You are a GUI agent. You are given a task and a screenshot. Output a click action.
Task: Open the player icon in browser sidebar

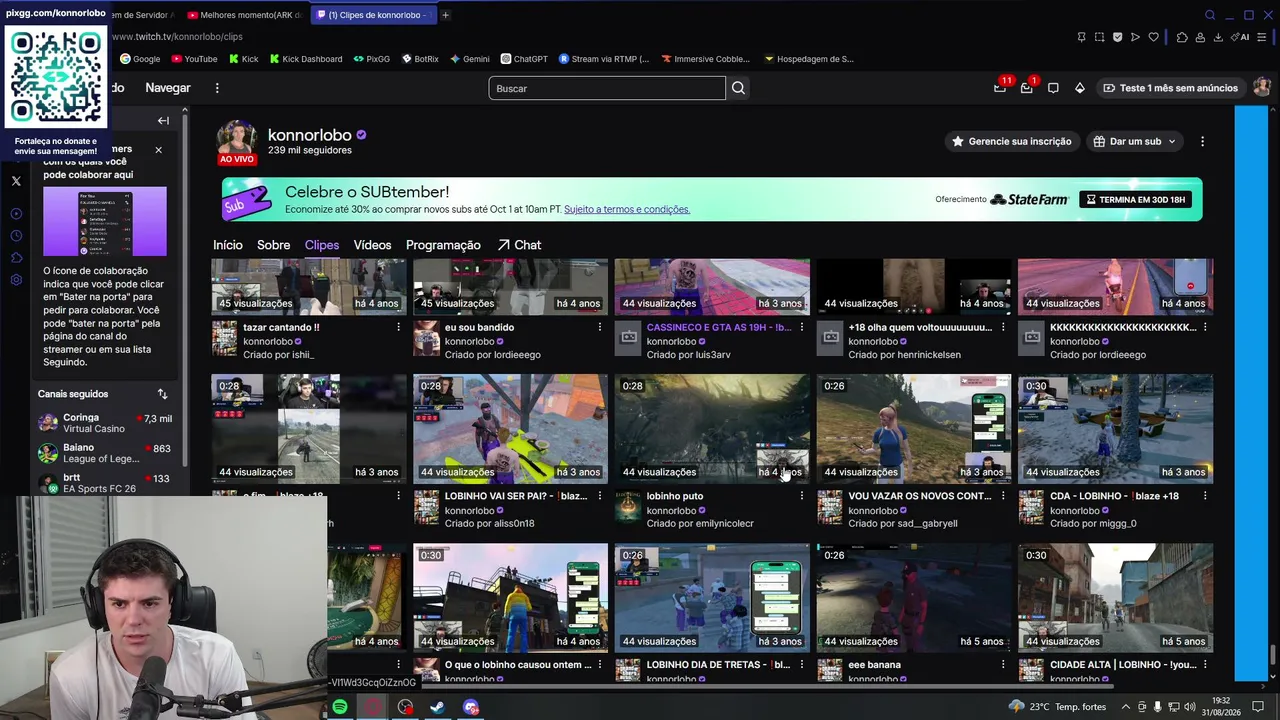[16, 214]
